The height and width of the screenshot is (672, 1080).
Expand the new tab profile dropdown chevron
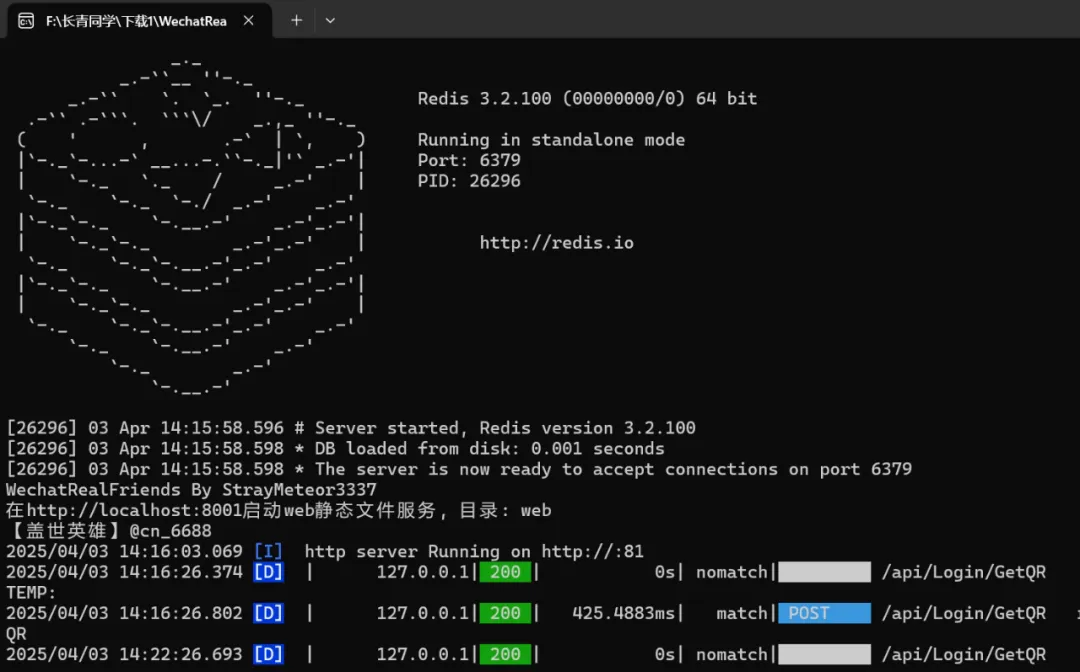(330, 20)
